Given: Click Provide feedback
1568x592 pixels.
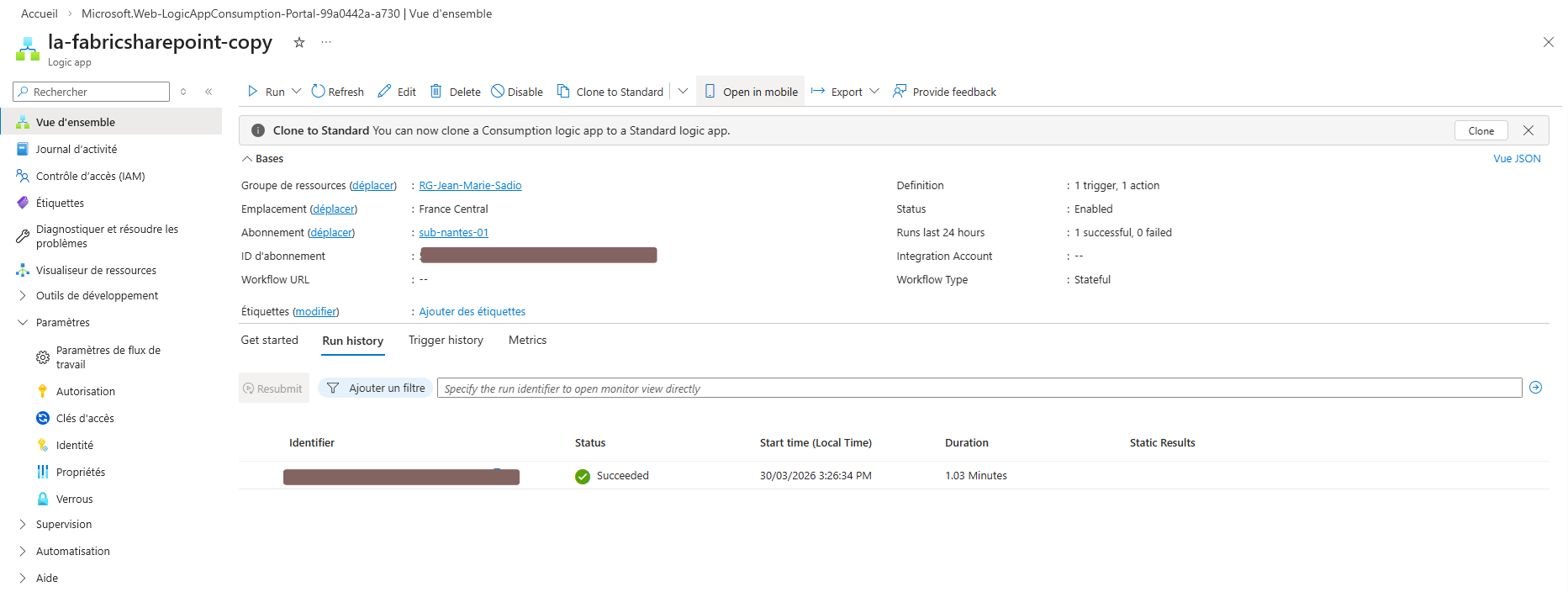Looking at the screenshot, I should point(944,92).
